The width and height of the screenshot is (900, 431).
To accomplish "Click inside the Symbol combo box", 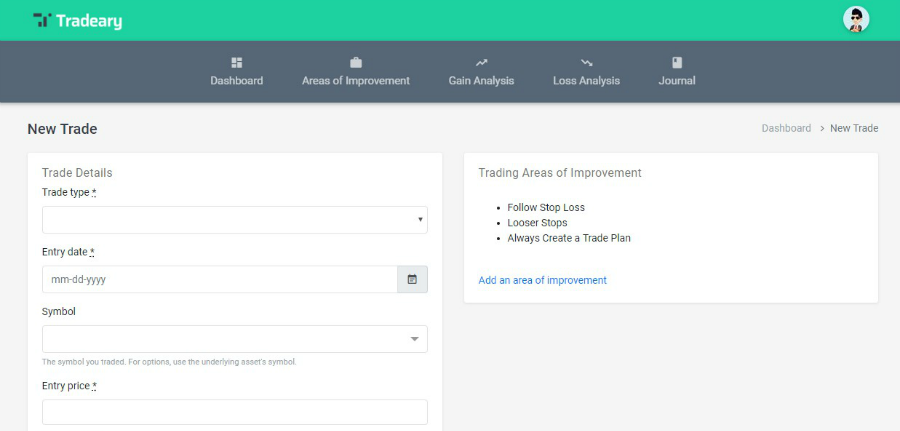I will pyautogui.click(x=235, y=339).
